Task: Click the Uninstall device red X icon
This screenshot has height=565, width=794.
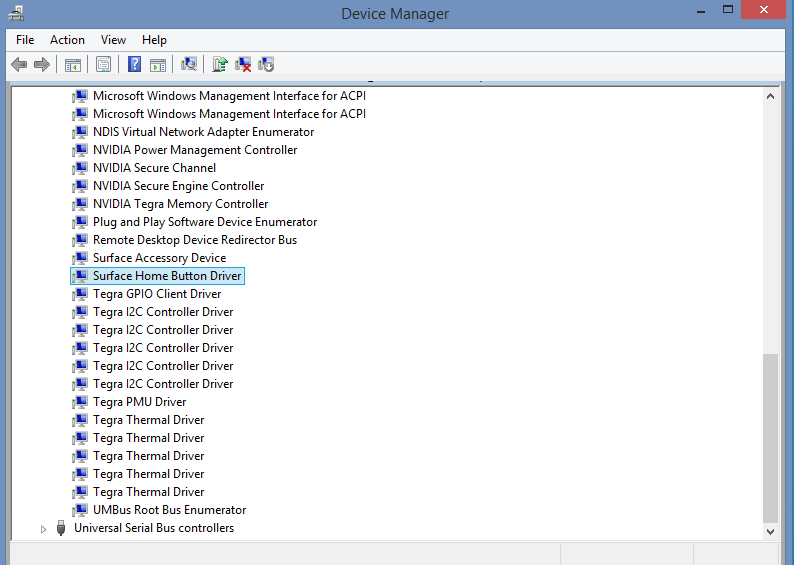Action: [x=243, y=64]
